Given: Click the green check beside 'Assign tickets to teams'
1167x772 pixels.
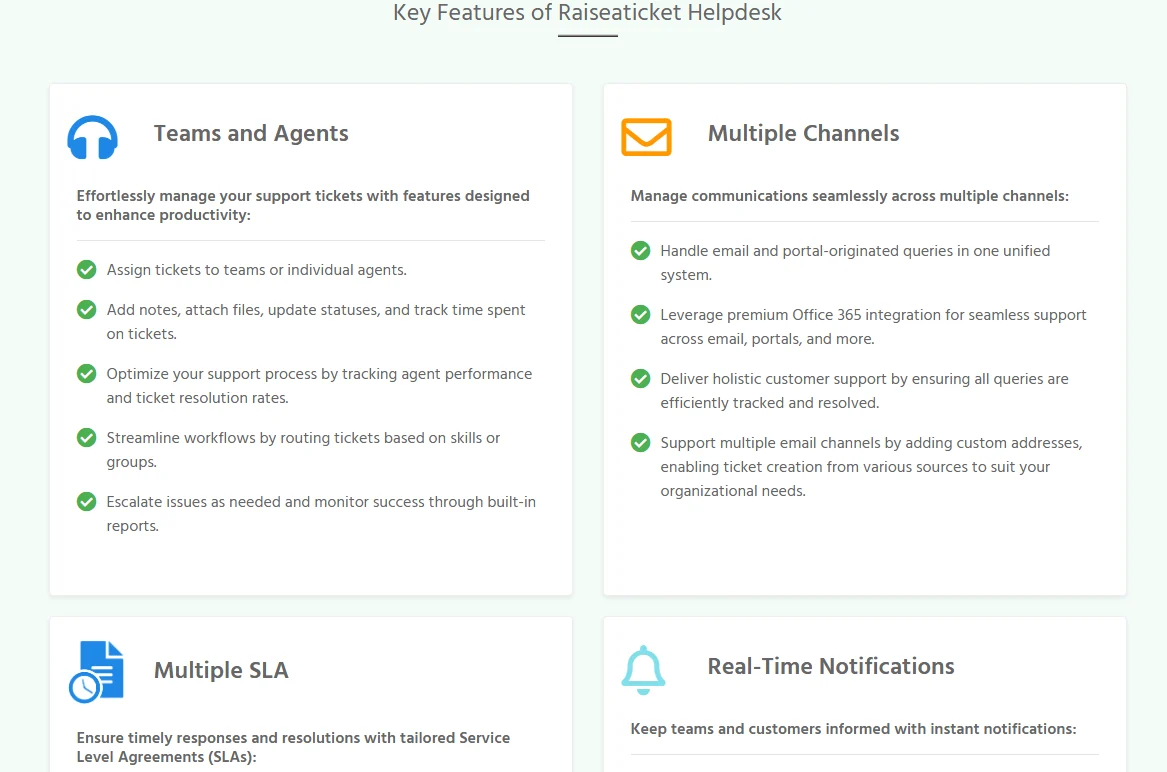Looking at the screenshot, I should click(86, 269).
